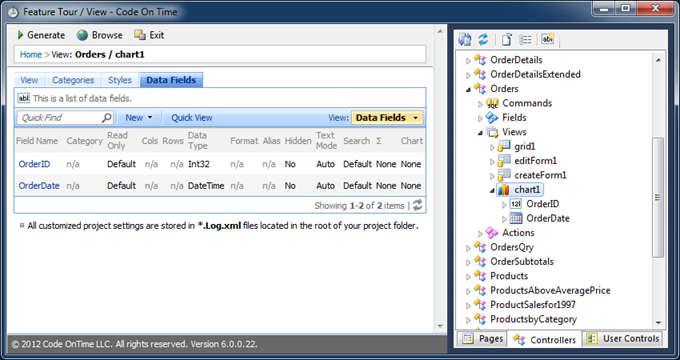Select the ProductsAboveAveragePrice tree item
The width and height of the screenshot is (680, 360).
550,290
